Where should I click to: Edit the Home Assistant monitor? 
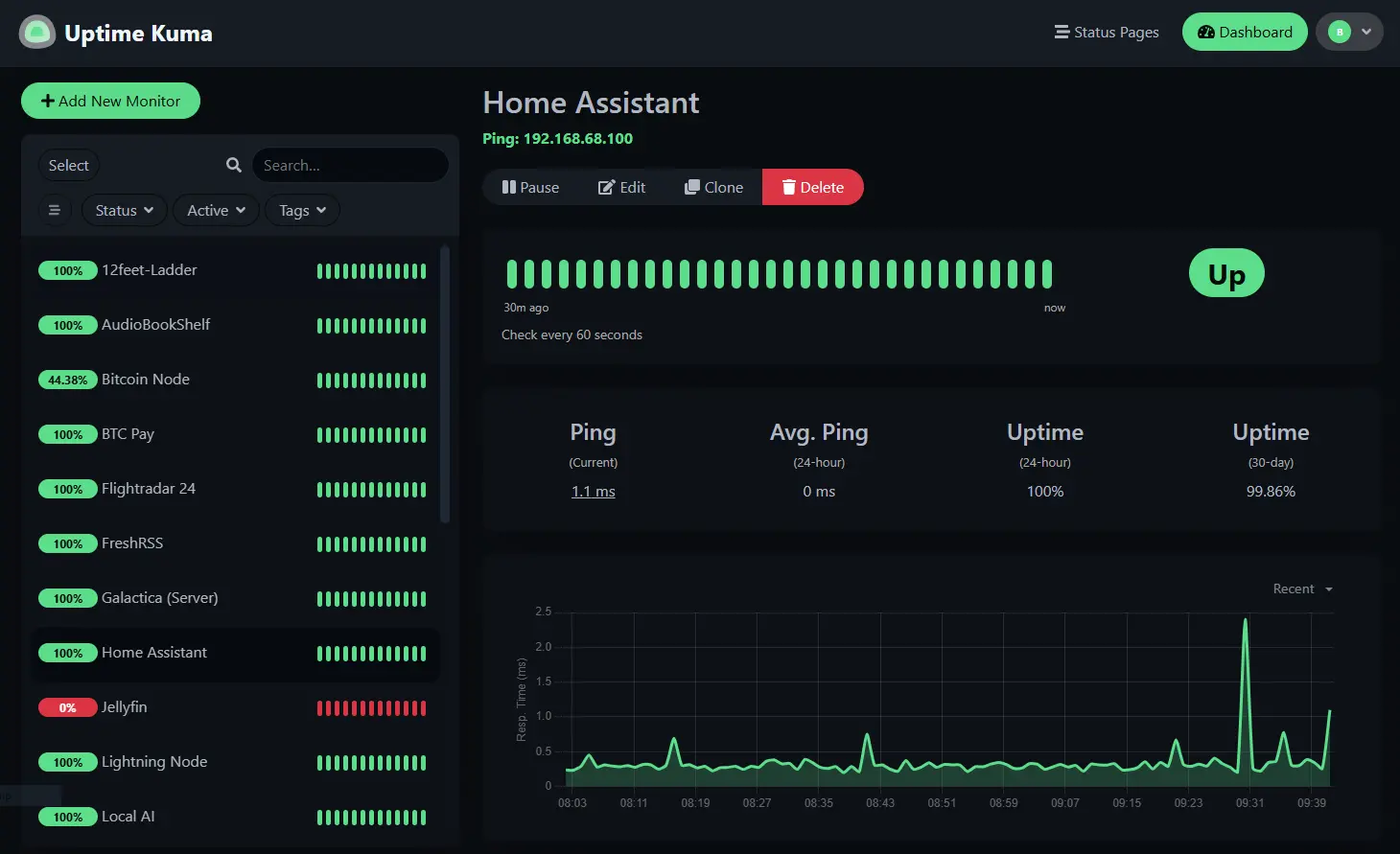click(x=621, y=187)
